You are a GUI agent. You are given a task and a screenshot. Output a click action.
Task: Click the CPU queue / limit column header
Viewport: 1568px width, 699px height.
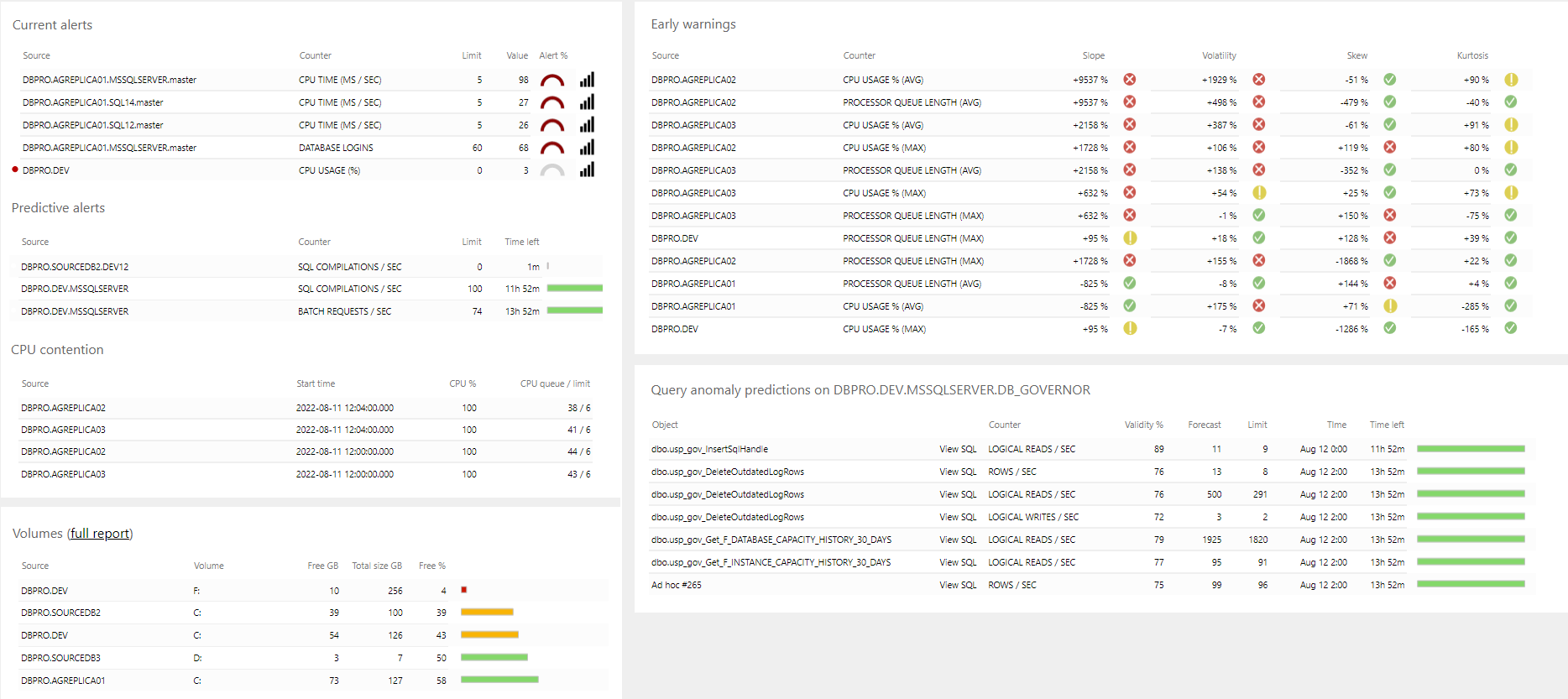[555, 383]
